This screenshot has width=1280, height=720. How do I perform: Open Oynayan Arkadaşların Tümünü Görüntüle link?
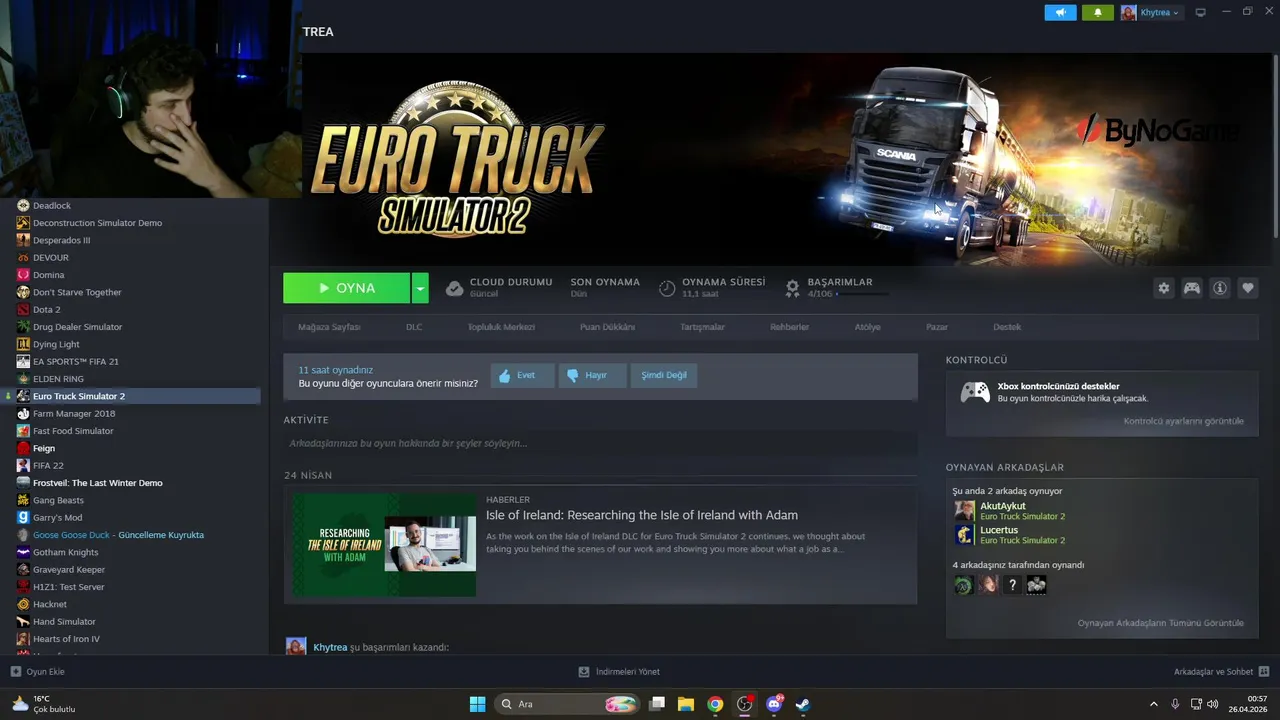click(x=1161, y=623)
